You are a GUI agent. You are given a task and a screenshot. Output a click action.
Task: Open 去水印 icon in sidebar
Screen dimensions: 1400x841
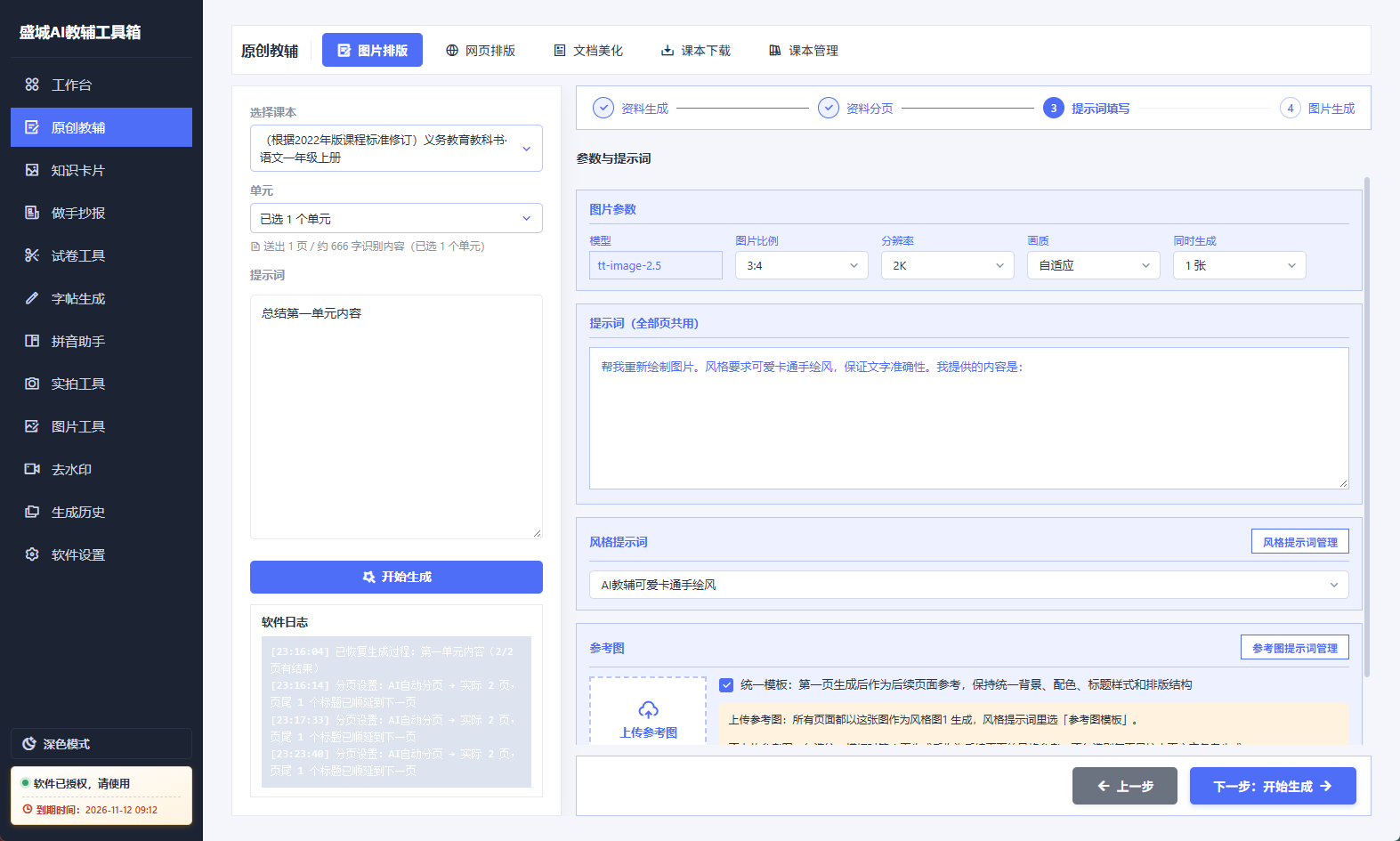coord(32,469)
